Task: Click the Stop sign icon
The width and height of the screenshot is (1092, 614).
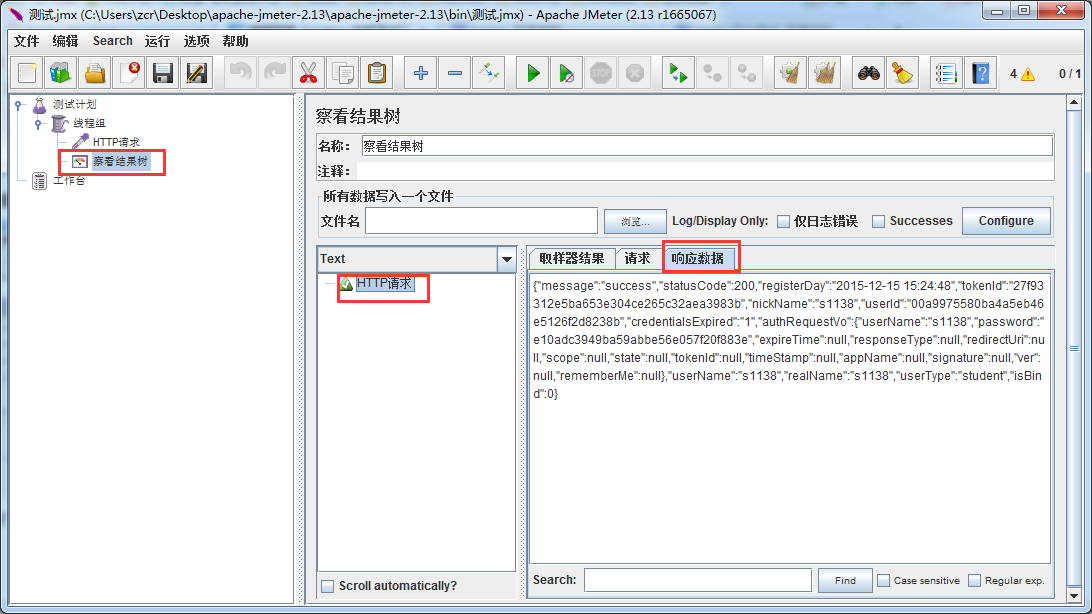Action: click(x=600, y=73)
